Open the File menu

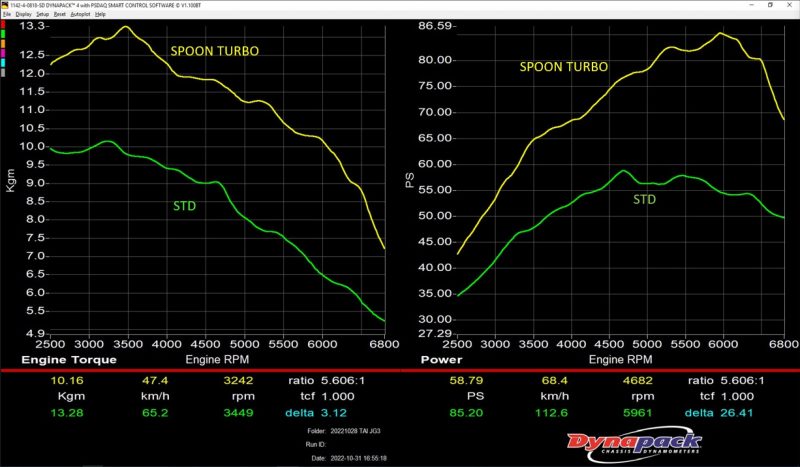[6, 15]
